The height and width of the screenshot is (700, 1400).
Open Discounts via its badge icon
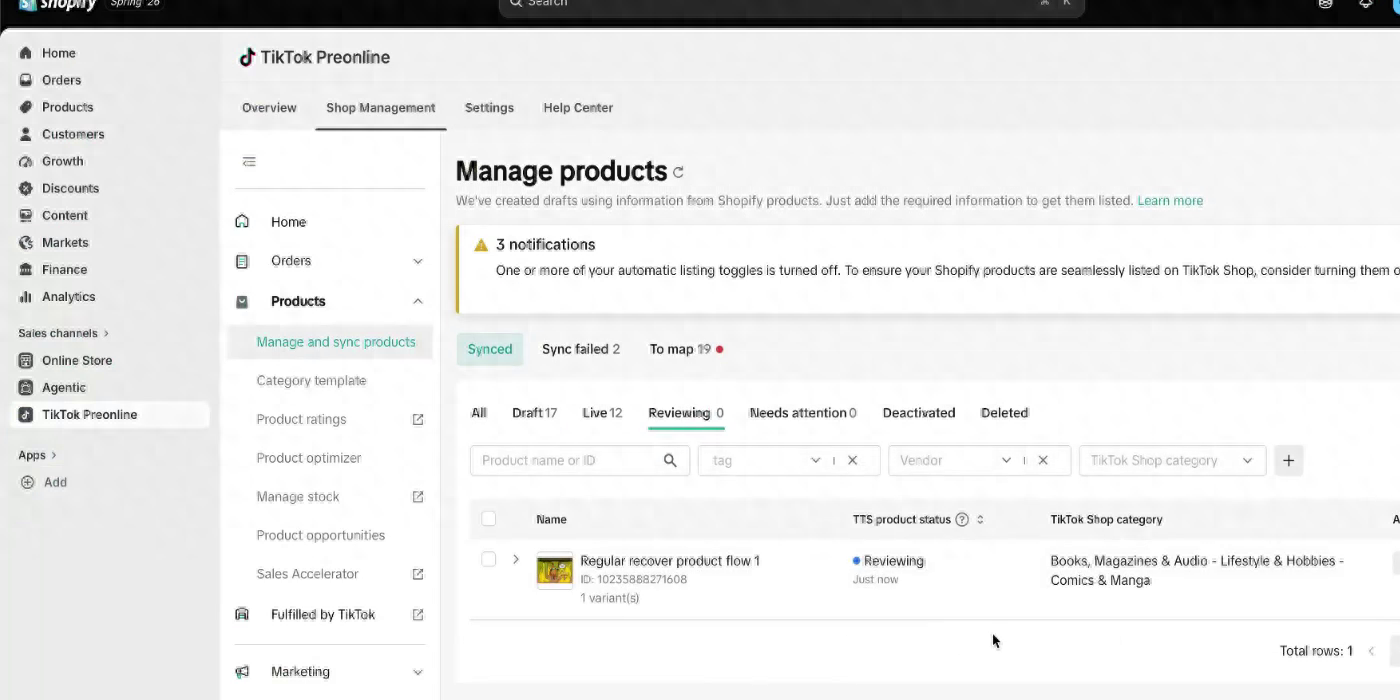[x=26, y=188]
